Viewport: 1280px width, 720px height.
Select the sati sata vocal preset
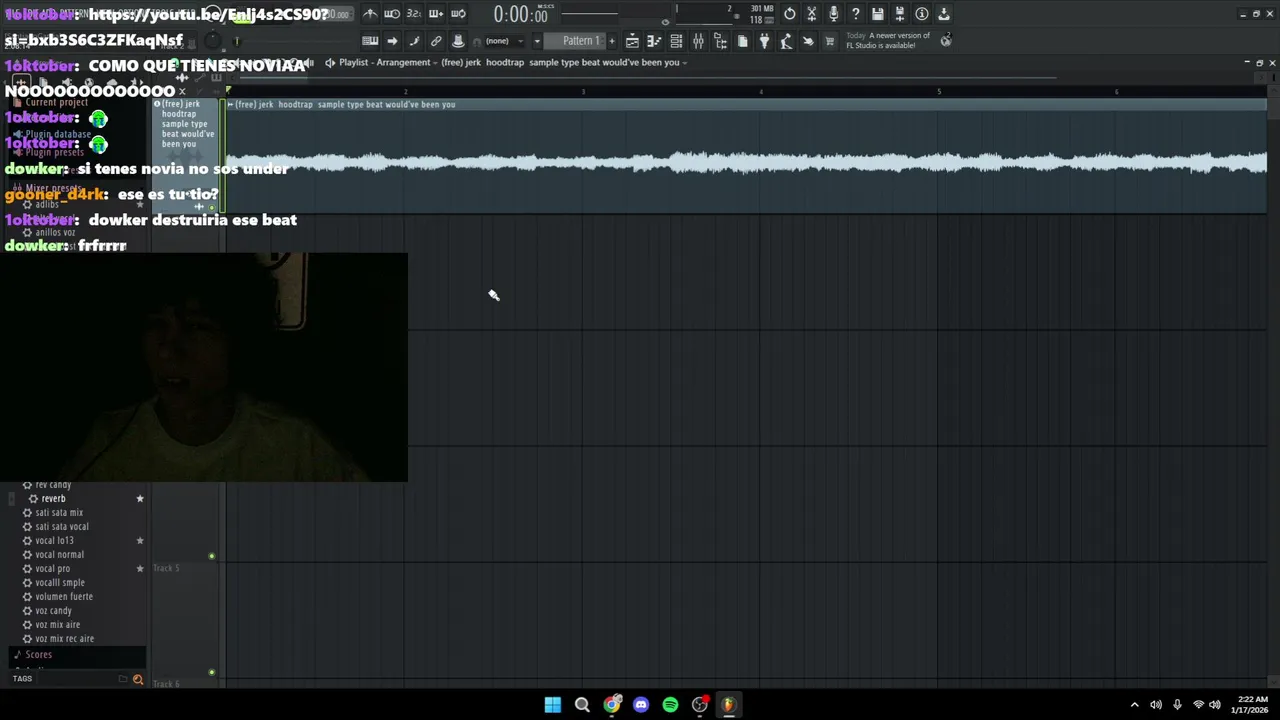pos(62,526)
